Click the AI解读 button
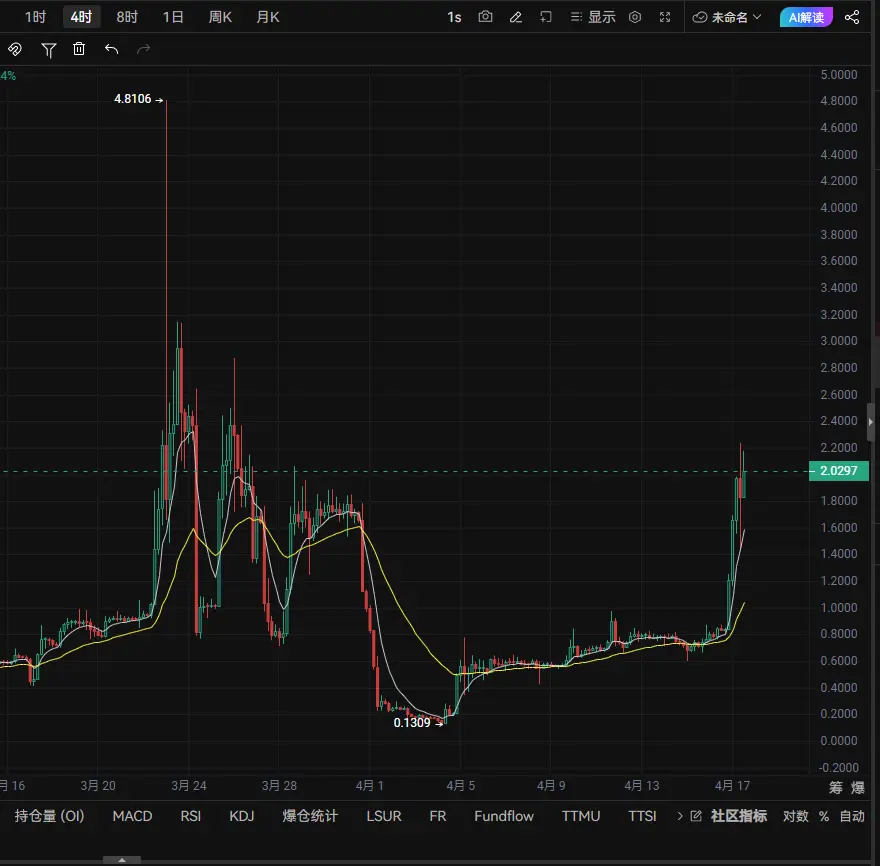 click(x=806, y=17)
